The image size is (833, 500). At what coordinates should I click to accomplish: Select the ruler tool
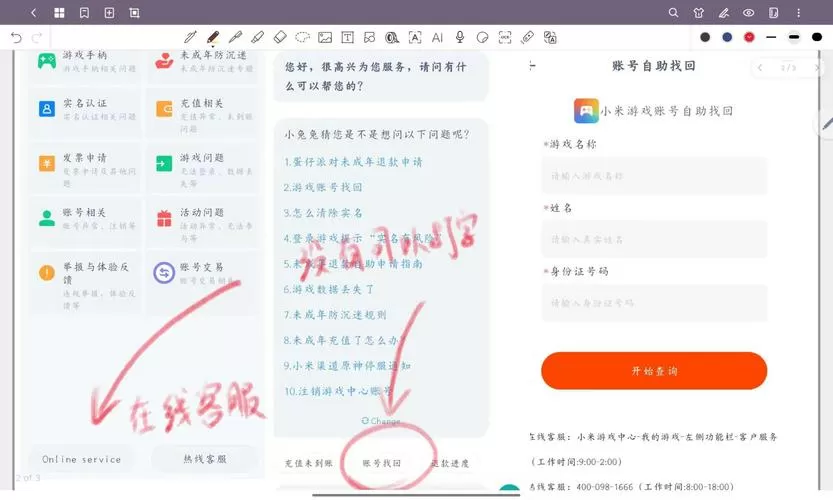click(x=528, y=37)
